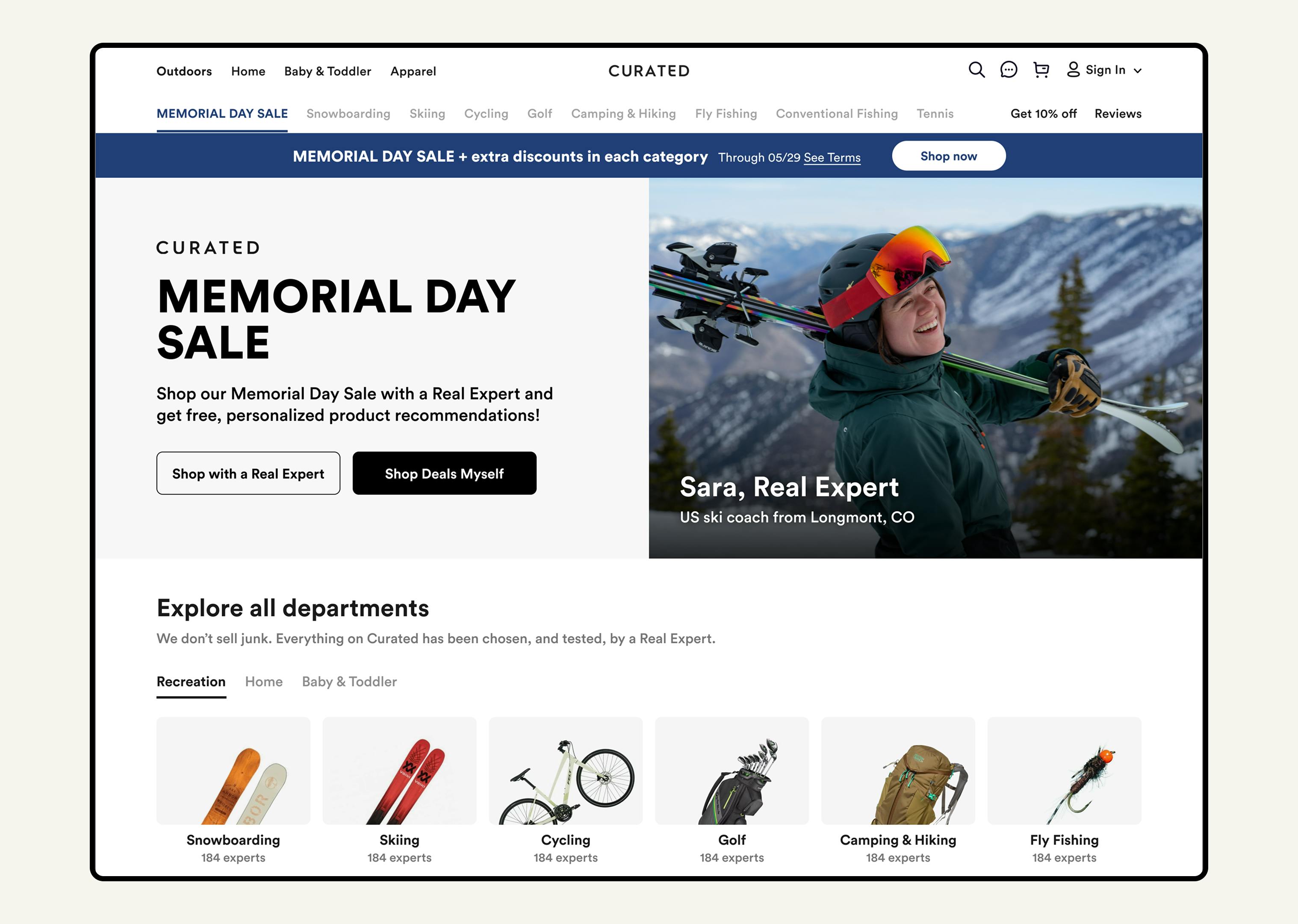Open the Snowboarding department snowboard image

[x=233, y=771]
